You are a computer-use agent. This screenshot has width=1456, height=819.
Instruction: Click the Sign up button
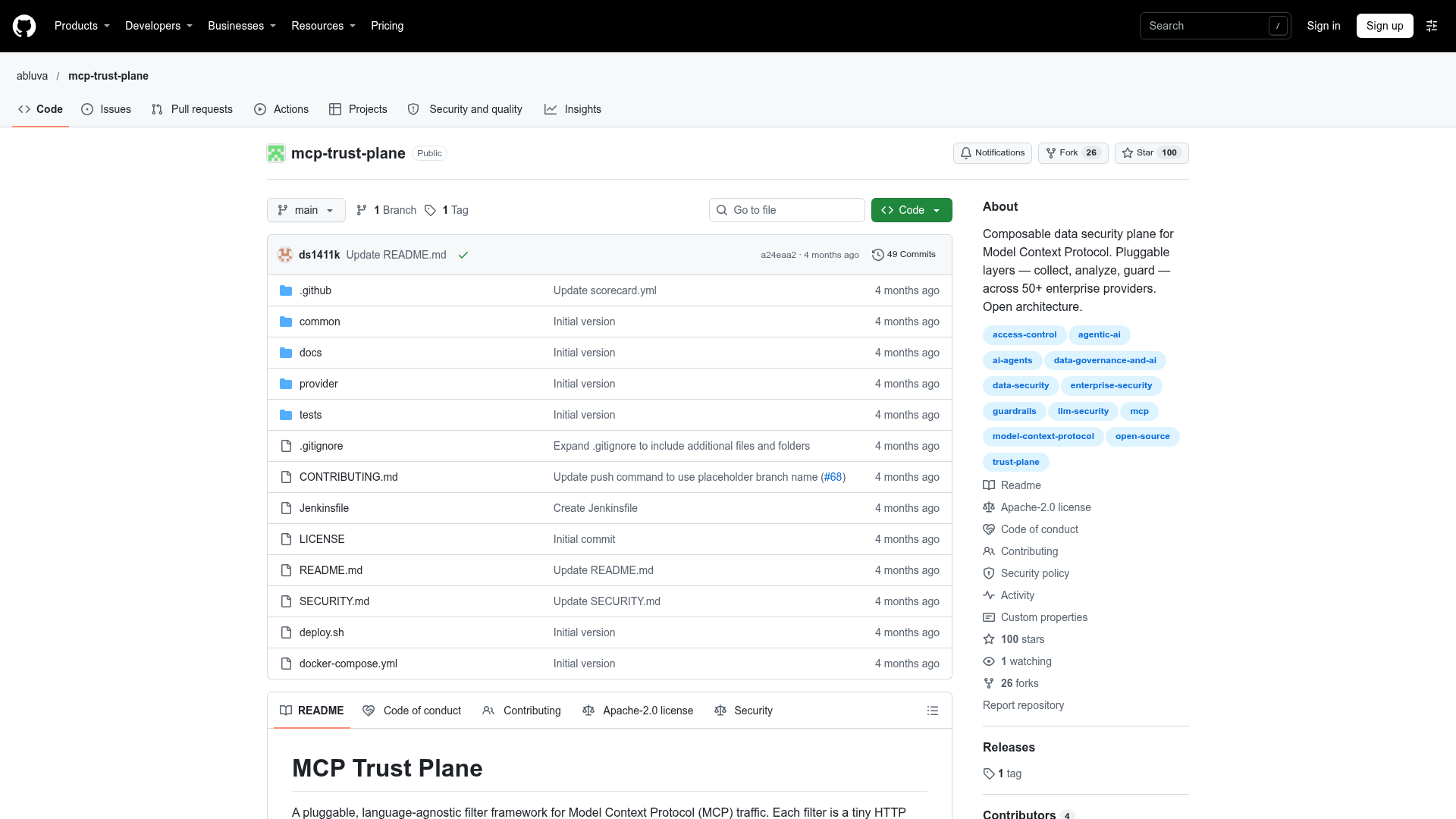click(x=1385, y=26)
